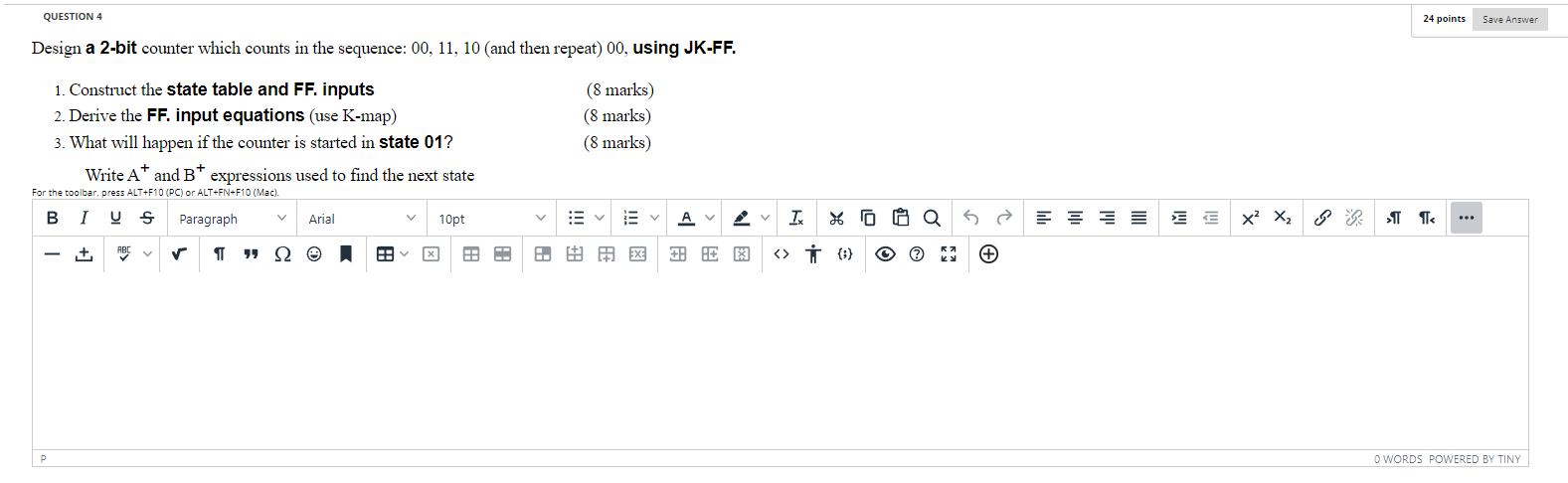Insert anchor bookmark

tap(346, 254)
